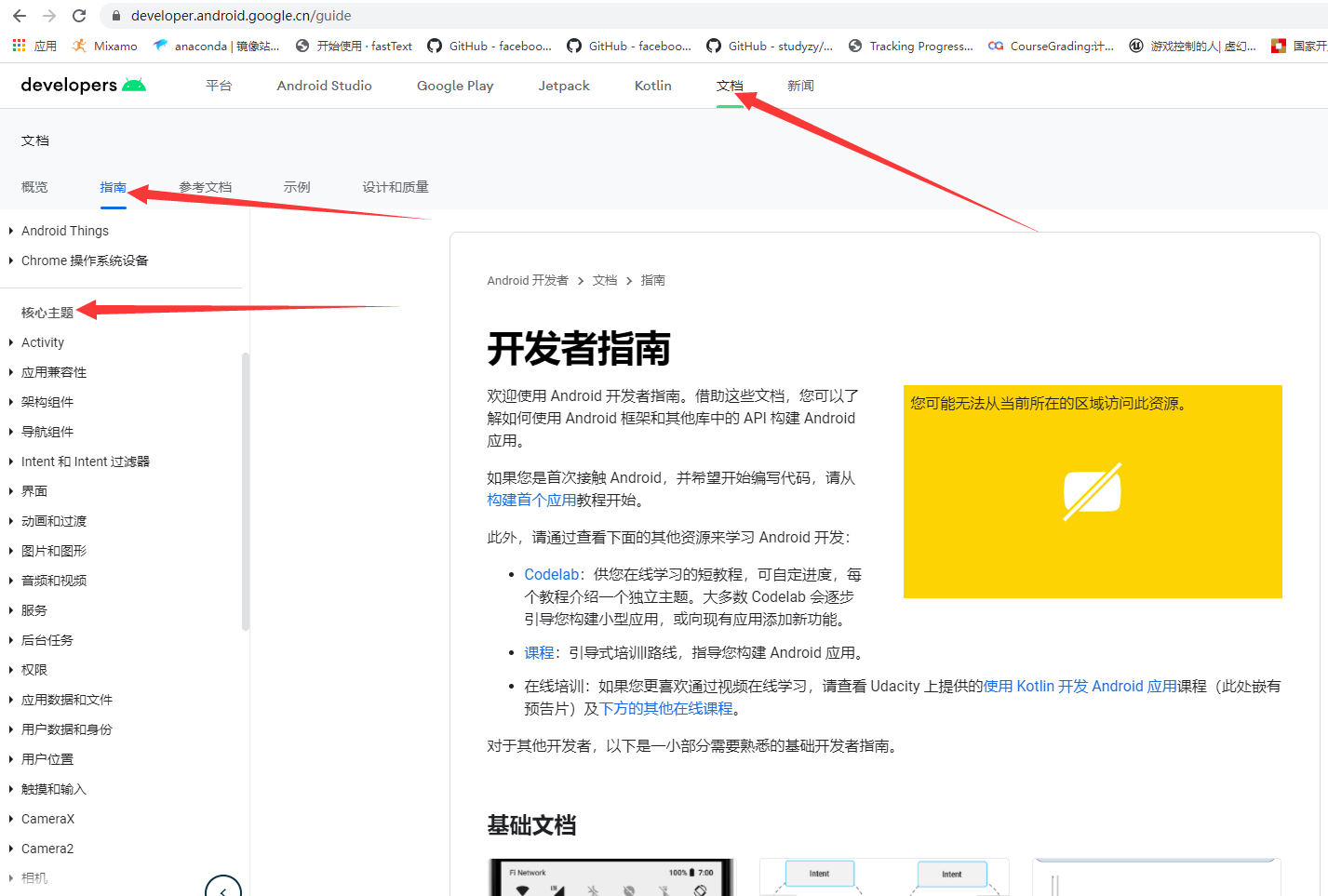This screenshot has width=1328, height=896.
Task: Click the crossed-out video unavailable icon
Action: pyautogui.click(x=1093, y=491)
